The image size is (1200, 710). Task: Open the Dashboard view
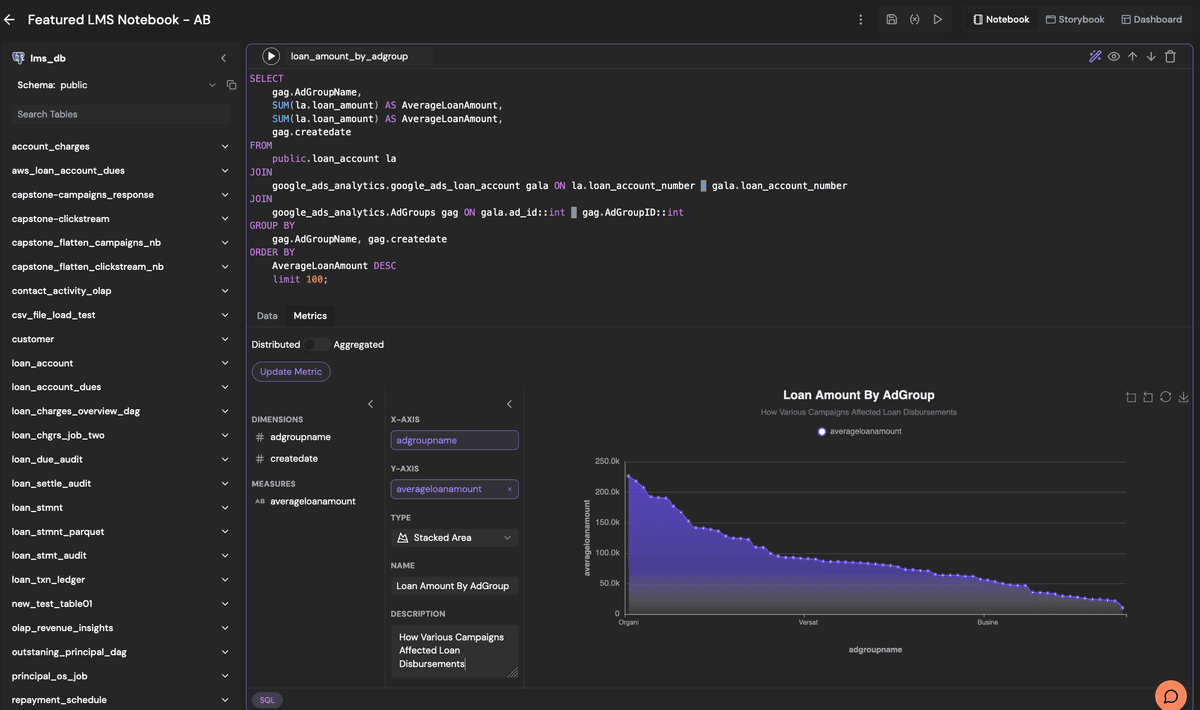coord(1151,19)
